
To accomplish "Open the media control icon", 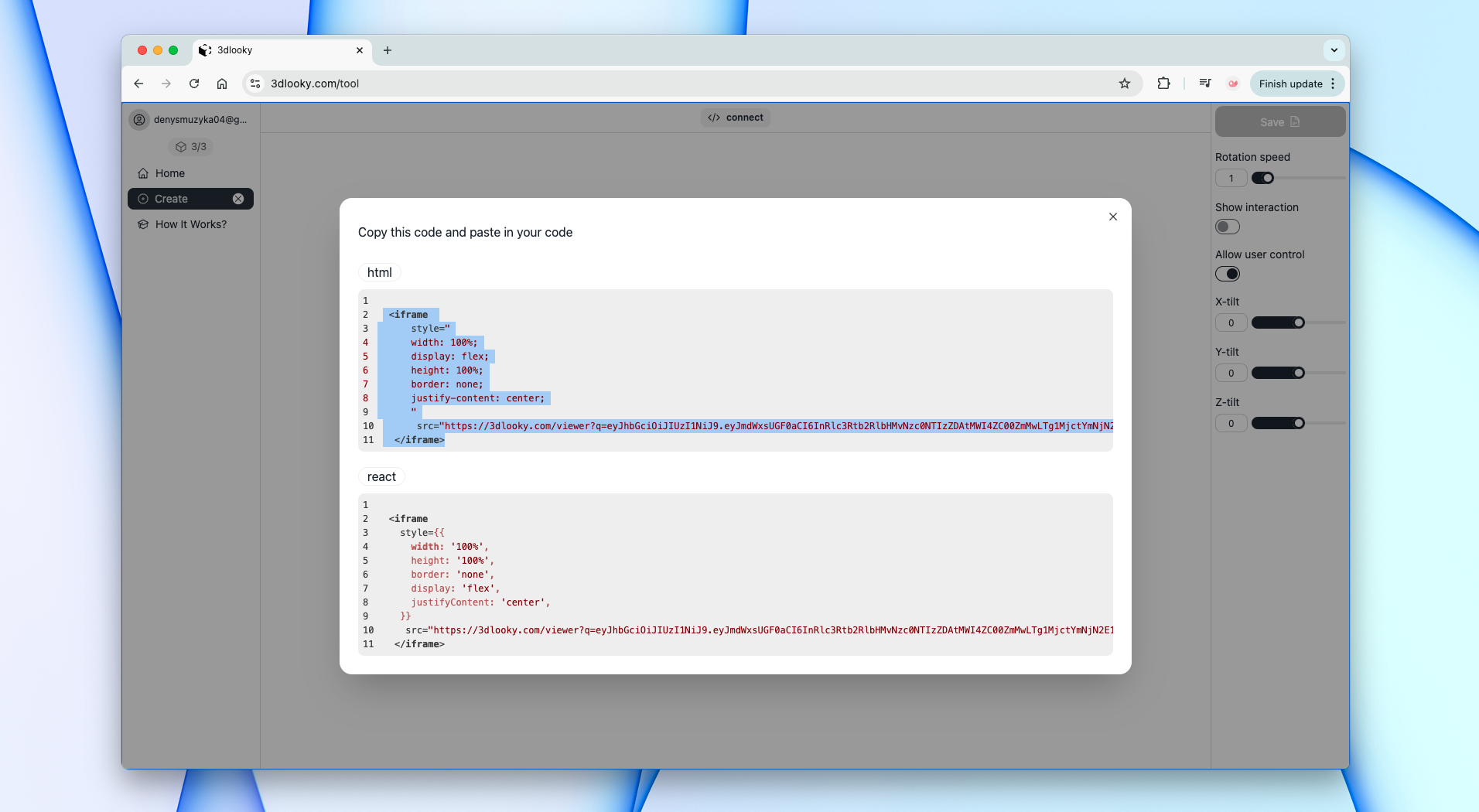I will pos(1205,84).
